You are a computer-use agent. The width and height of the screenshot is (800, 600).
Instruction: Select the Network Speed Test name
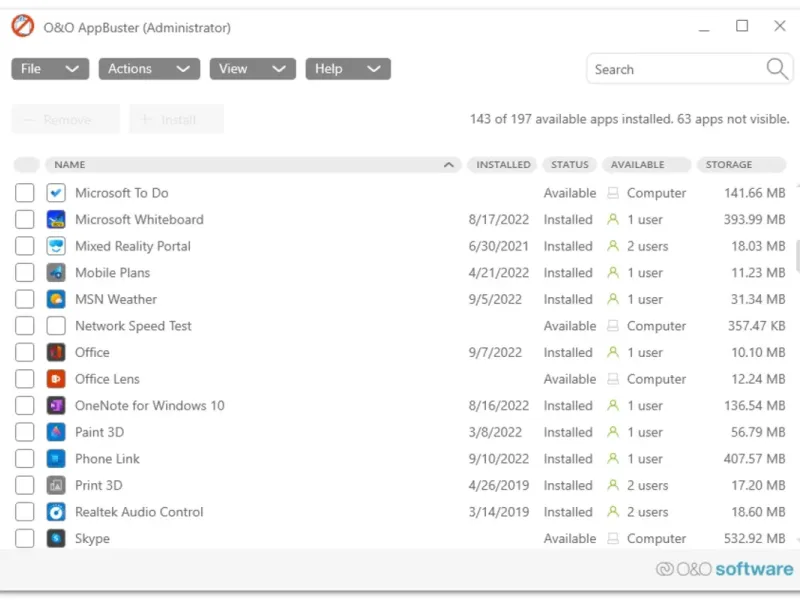tap(133, 326)
